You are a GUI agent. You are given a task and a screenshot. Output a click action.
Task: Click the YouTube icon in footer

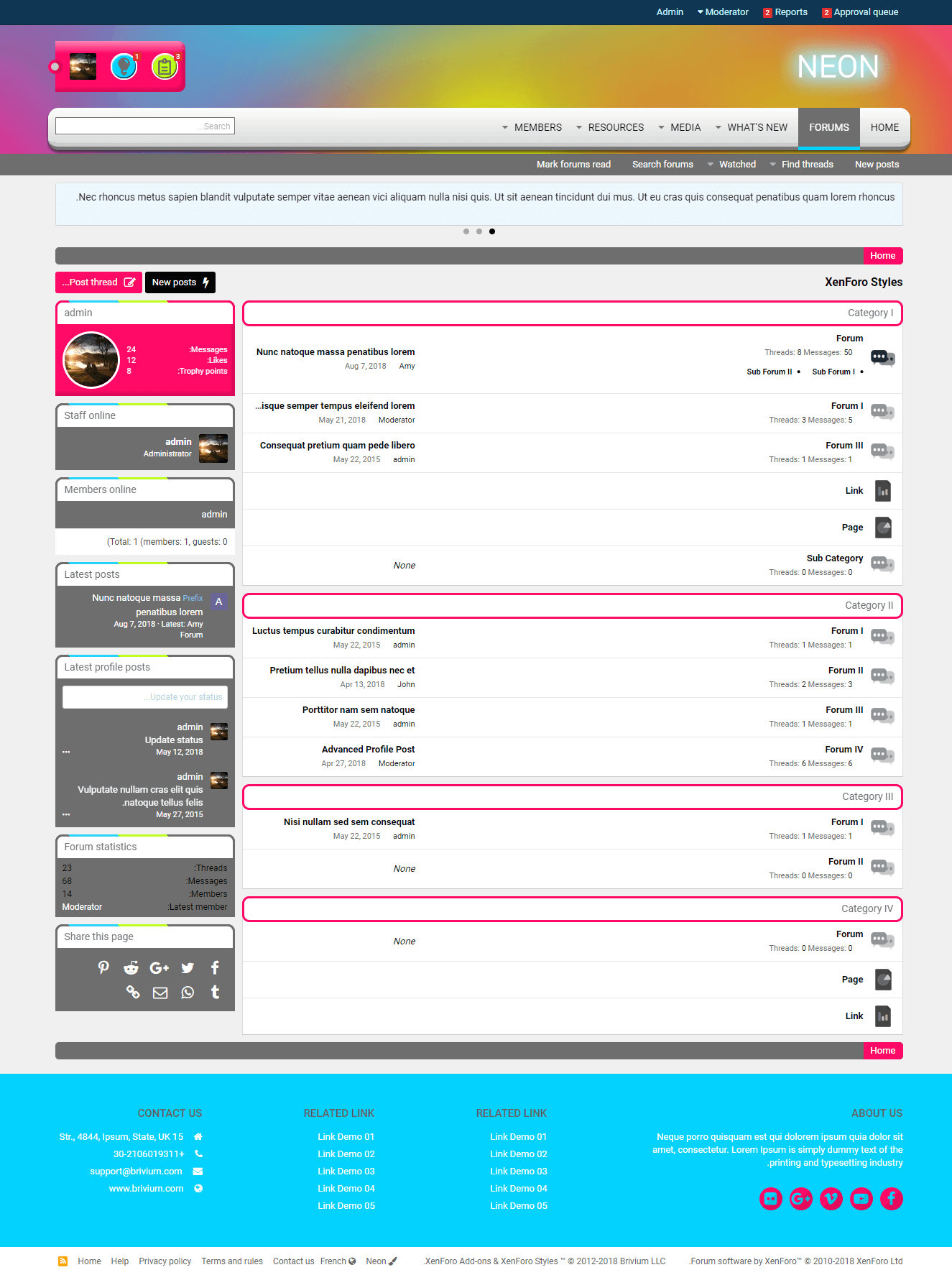click(861, 1199)
